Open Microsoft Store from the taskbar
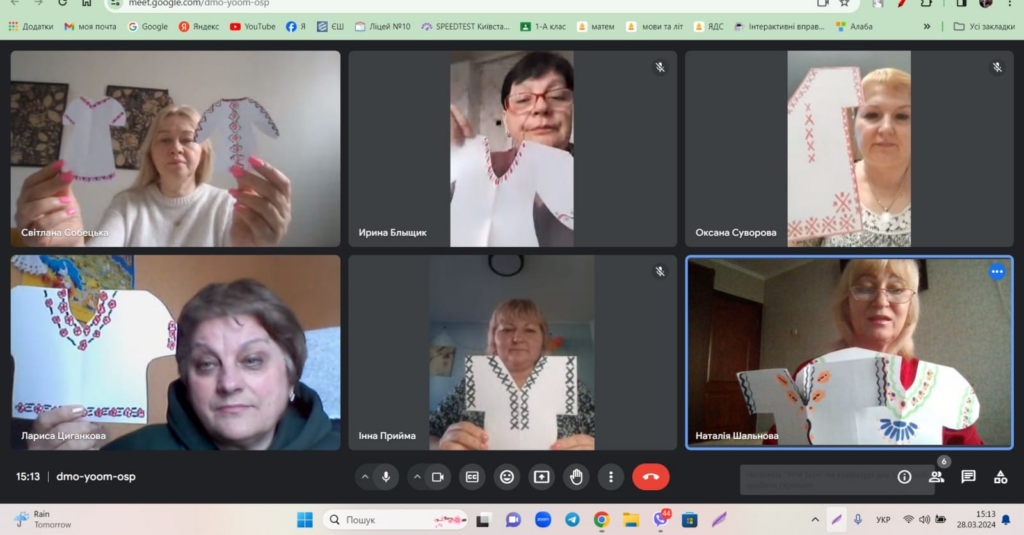The width and height of the screenshot is (1024, 535). 690,520
